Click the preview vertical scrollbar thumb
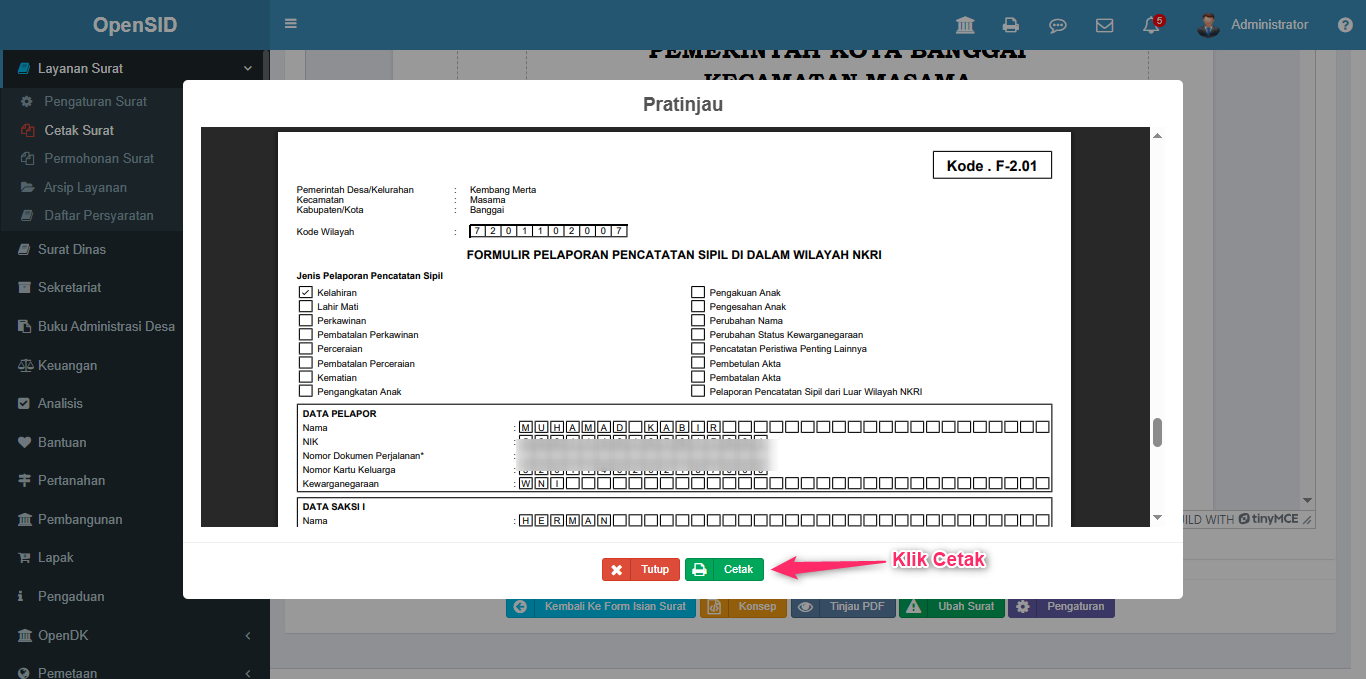The width and height of the screenshot is (1366, 679). pos(1157,432)
